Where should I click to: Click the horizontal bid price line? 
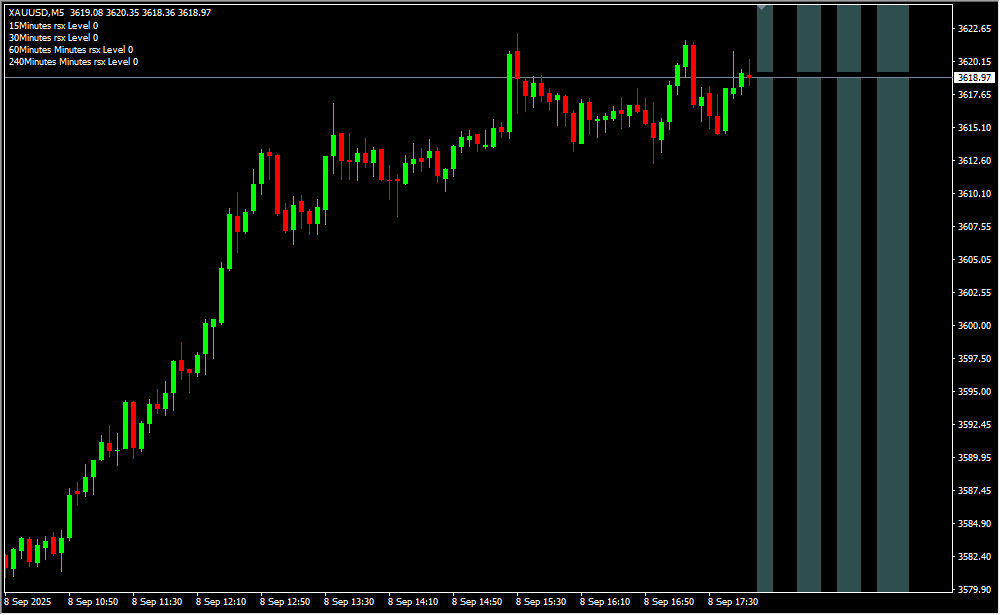(400, 77)
